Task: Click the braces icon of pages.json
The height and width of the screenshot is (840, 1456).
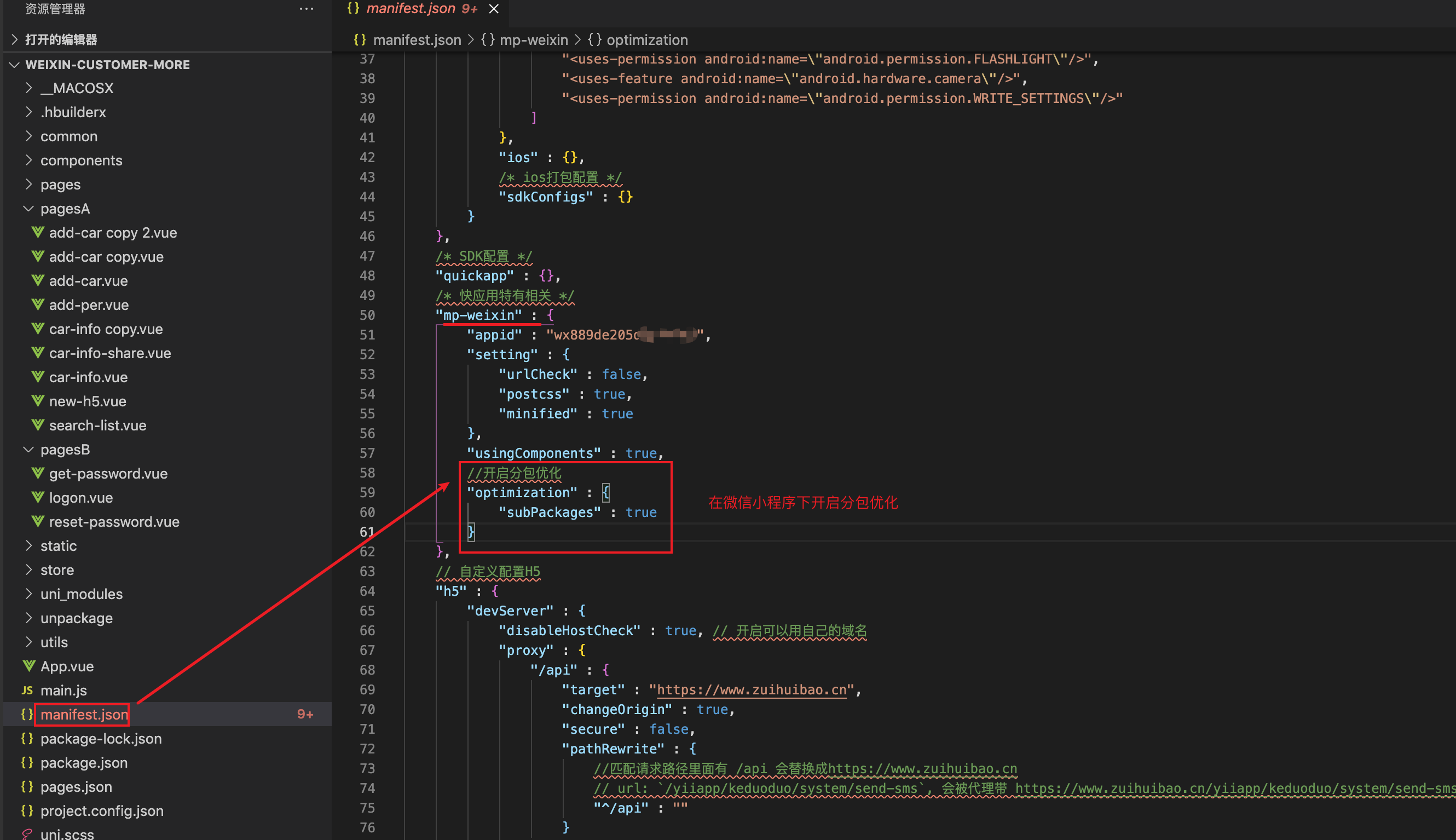Action: [27, 787]
